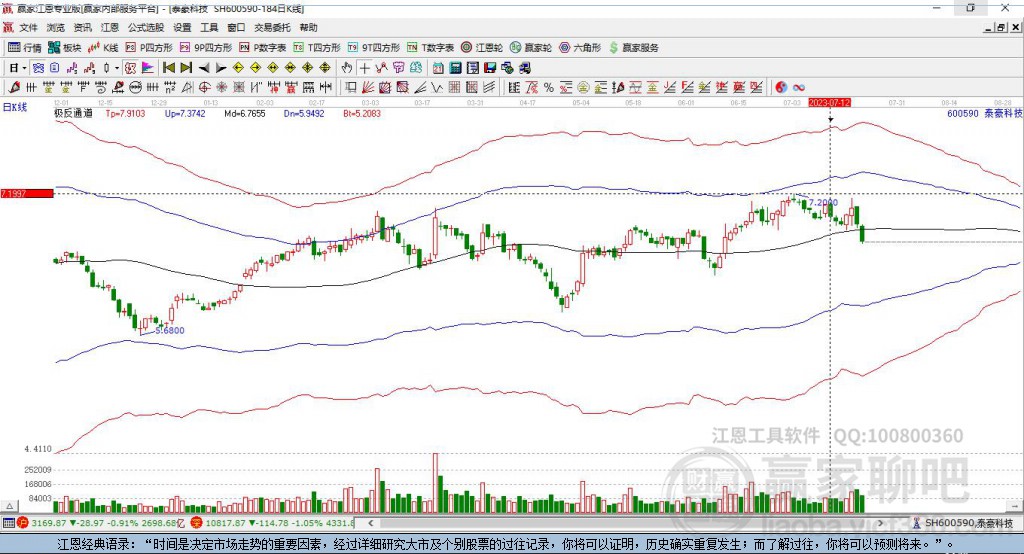Open the 板块 sector view
This screenshot has height=554, width=1024.
click(64, 48)
